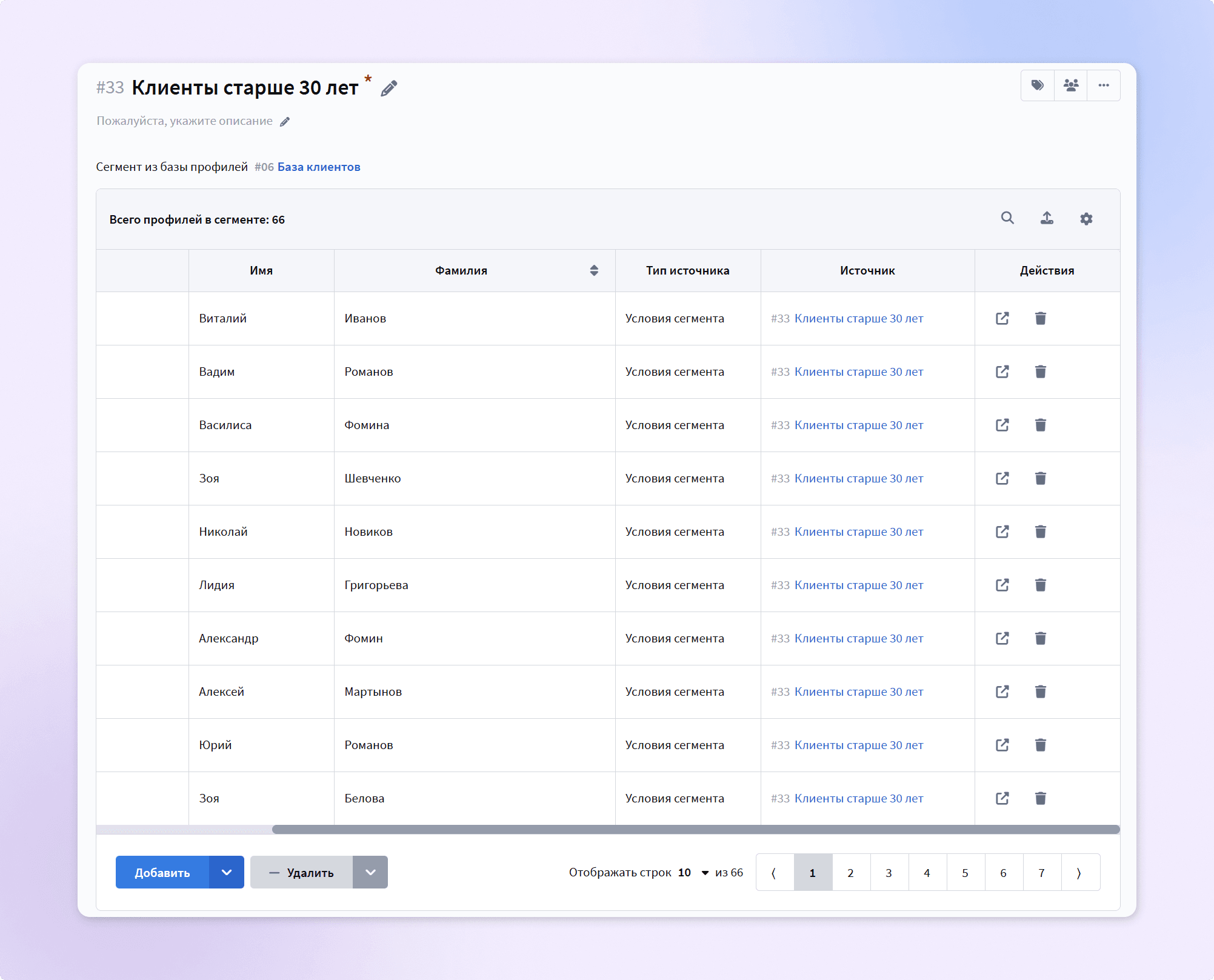Open profile of Лидия Григорьева
This screenshot has width=1214, height=980.
pyautogui.click(x=1002, y=585)
